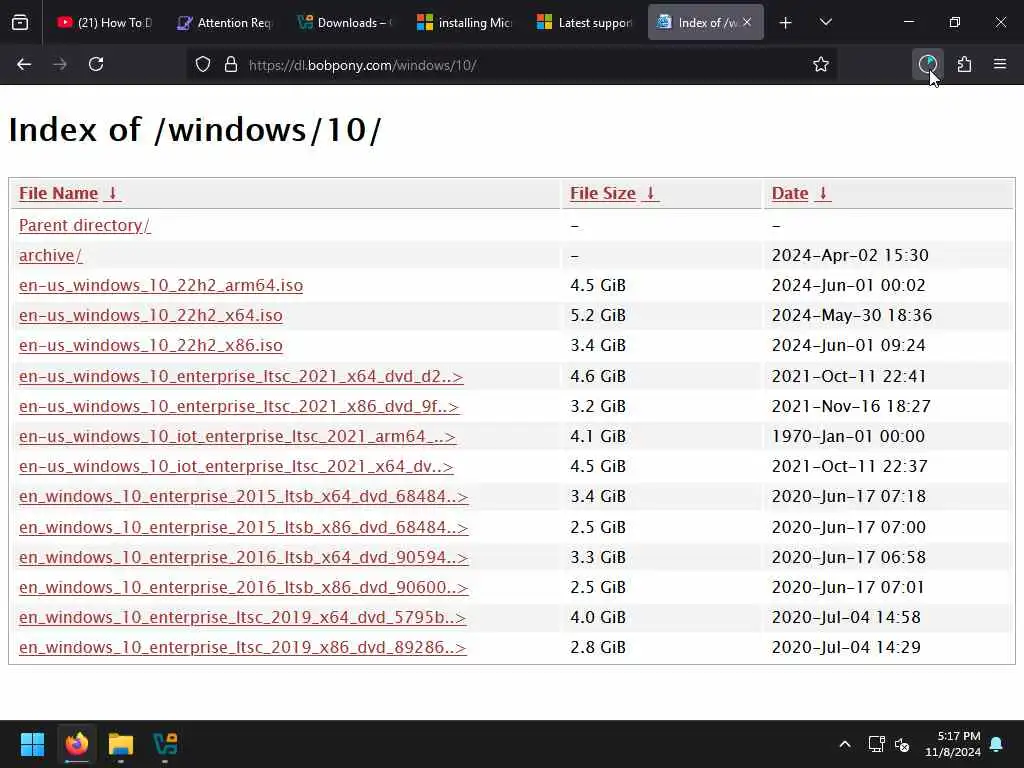Open the Extensions puzzle icon
Screen dimensions: 1024x768
click(x=964, y=65)
